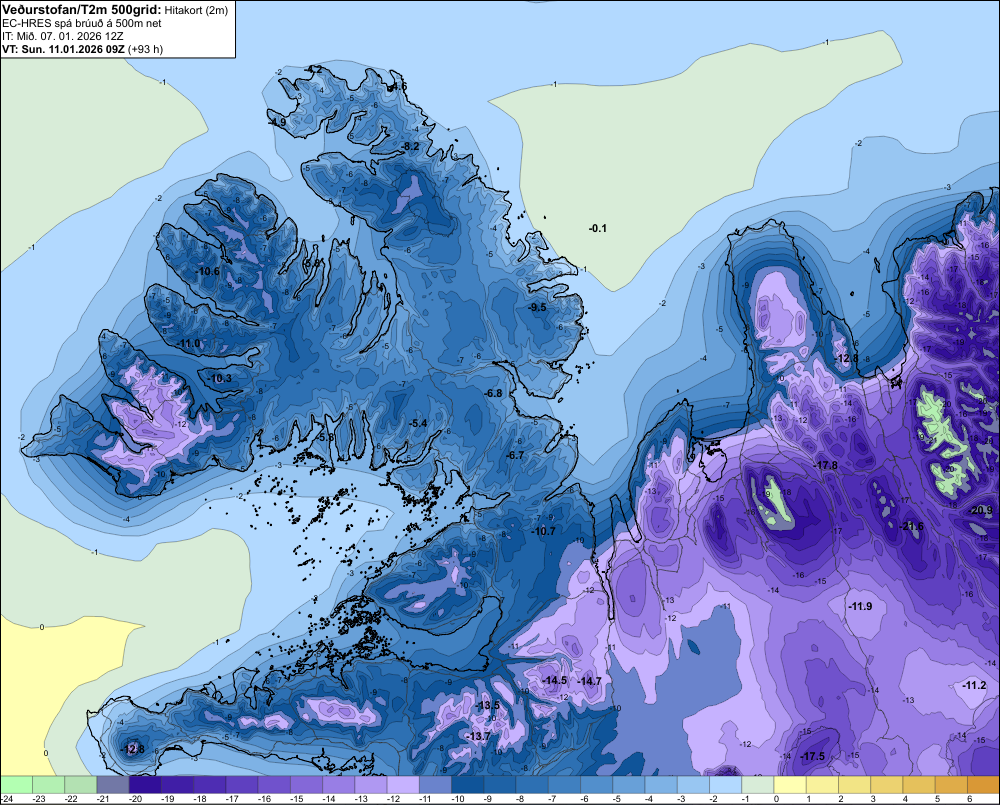1000x805 pixels.
Task: Select orange legend swatch right of 6
Action: pos(983,785)
